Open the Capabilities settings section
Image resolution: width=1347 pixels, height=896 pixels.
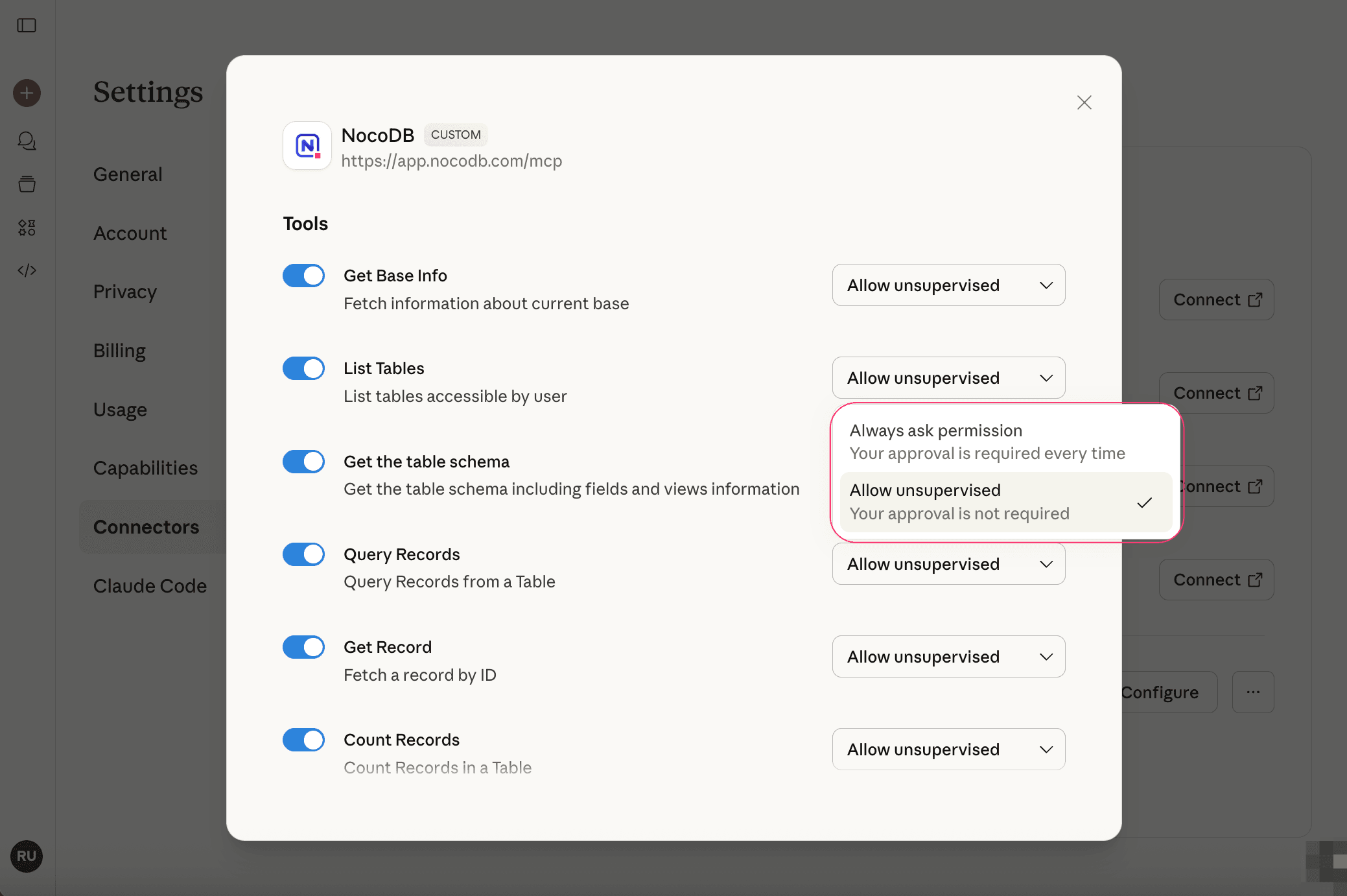tap(145, 468)
